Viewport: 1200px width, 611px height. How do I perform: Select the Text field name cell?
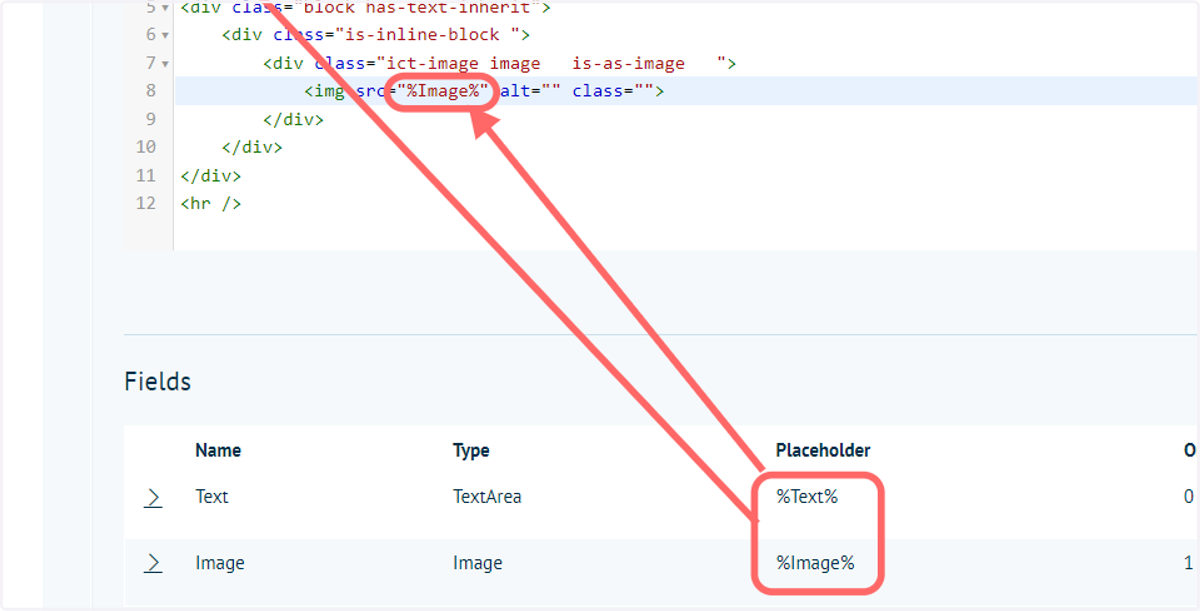(212, 496)
